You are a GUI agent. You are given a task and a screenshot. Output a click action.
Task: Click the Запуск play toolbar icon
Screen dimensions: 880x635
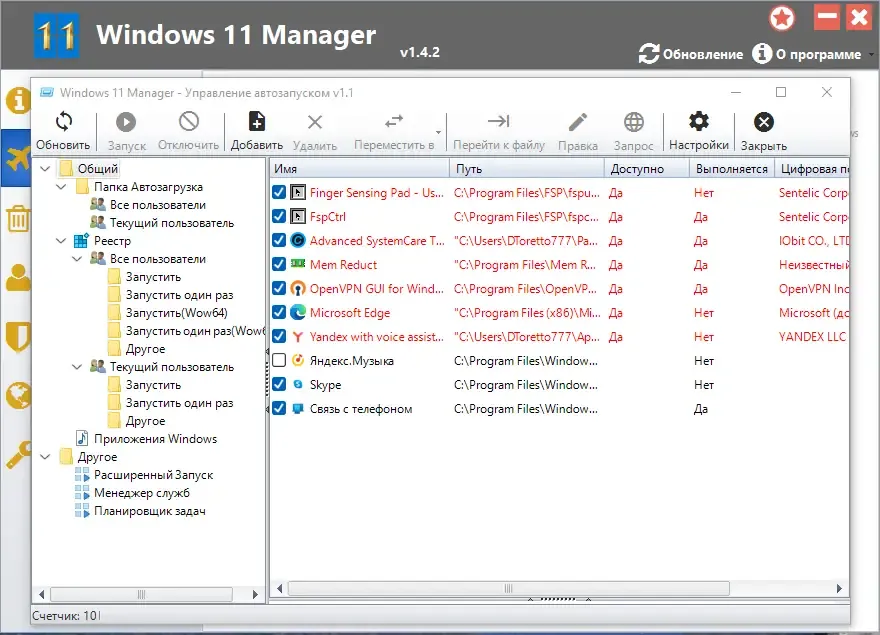point(126,122)
